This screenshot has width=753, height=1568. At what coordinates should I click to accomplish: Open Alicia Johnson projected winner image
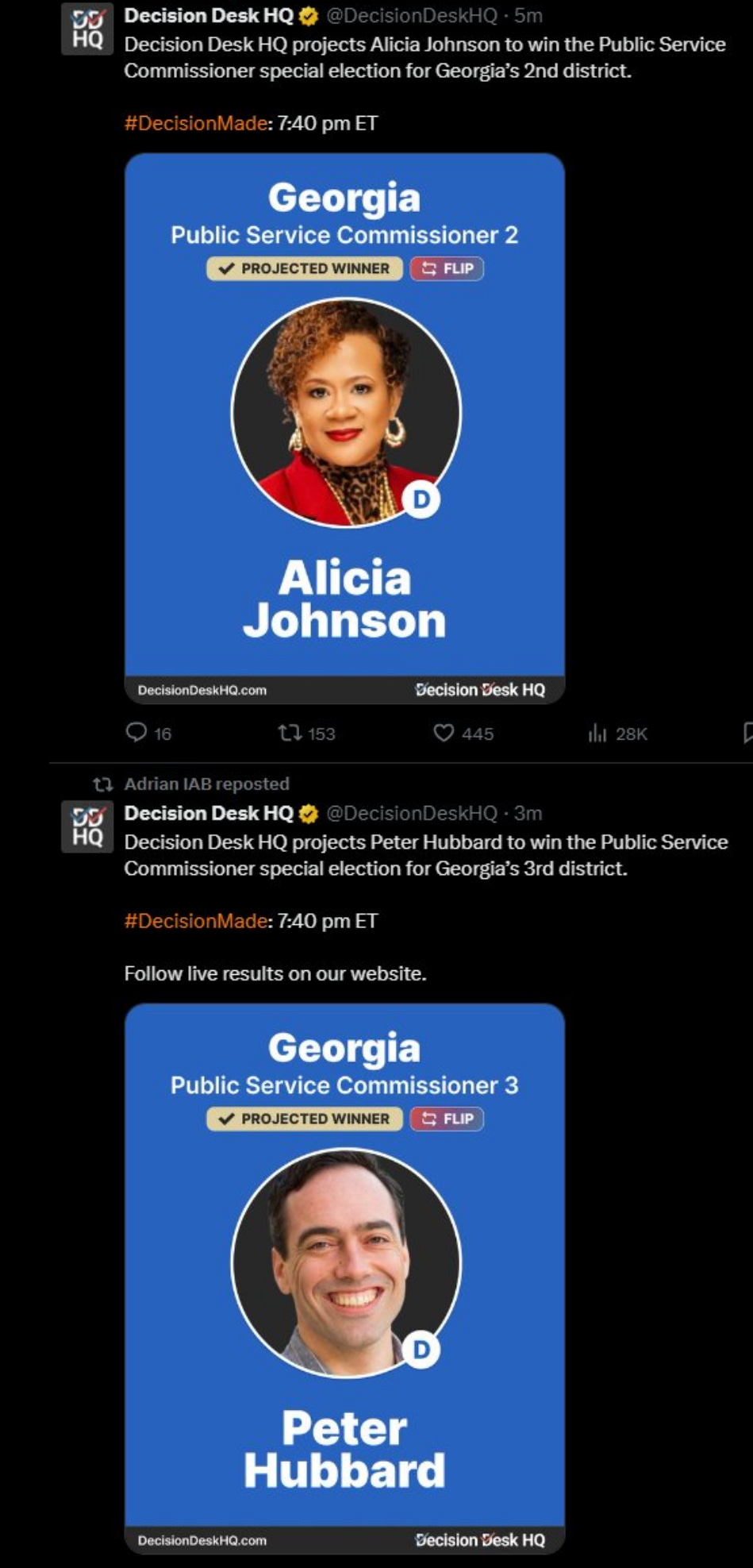[344, 429]
